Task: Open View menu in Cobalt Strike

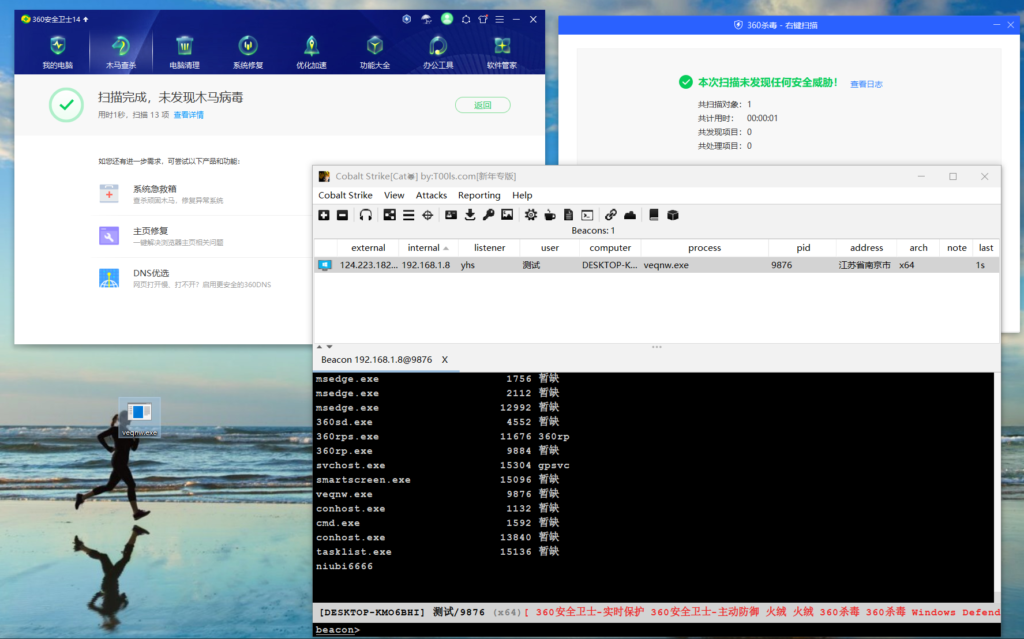Action: pos(394,195)
